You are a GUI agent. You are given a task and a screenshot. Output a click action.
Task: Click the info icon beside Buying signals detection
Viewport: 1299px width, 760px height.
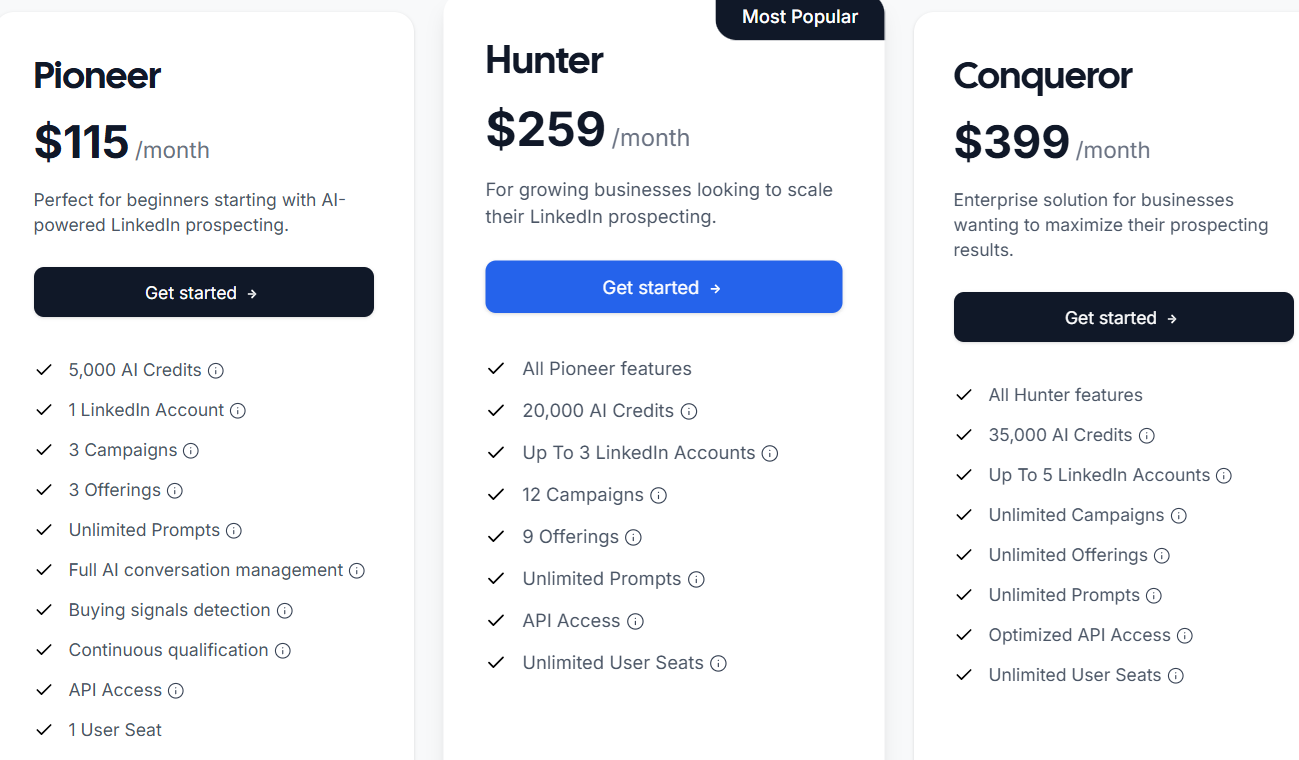click(x=287, y=610)
